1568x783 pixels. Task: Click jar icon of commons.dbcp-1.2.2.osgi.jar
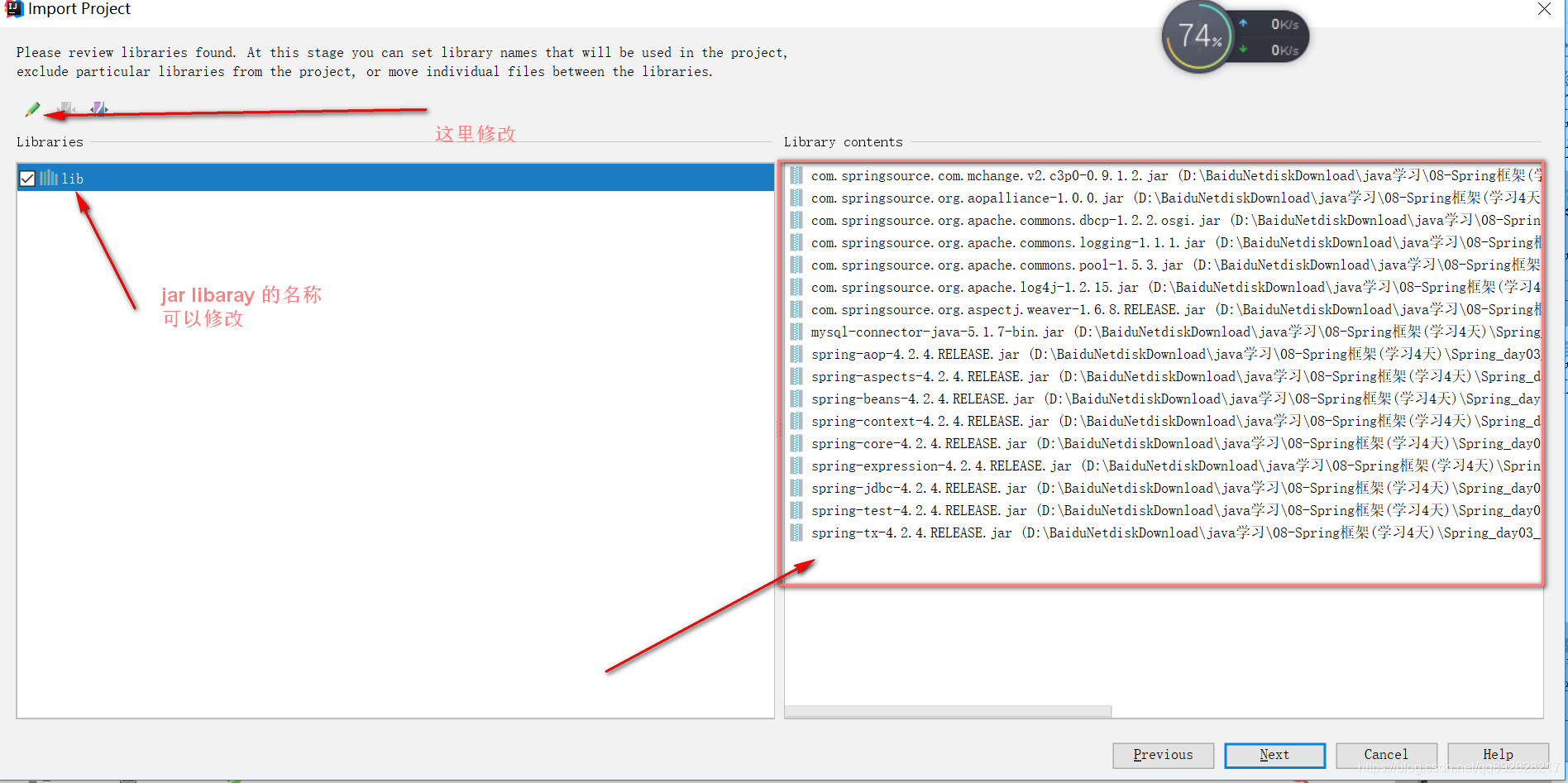(796, 220)
